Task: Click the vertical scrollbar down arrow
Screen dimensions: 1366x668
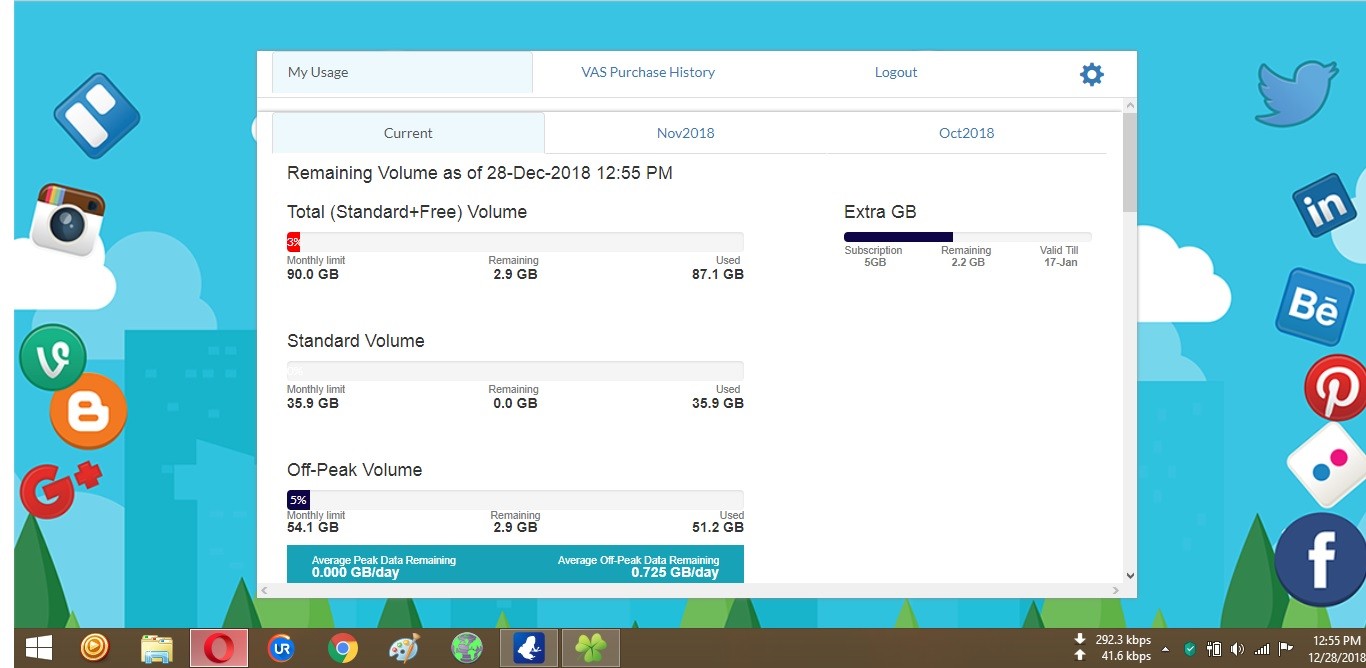Action: point(1130,575)
